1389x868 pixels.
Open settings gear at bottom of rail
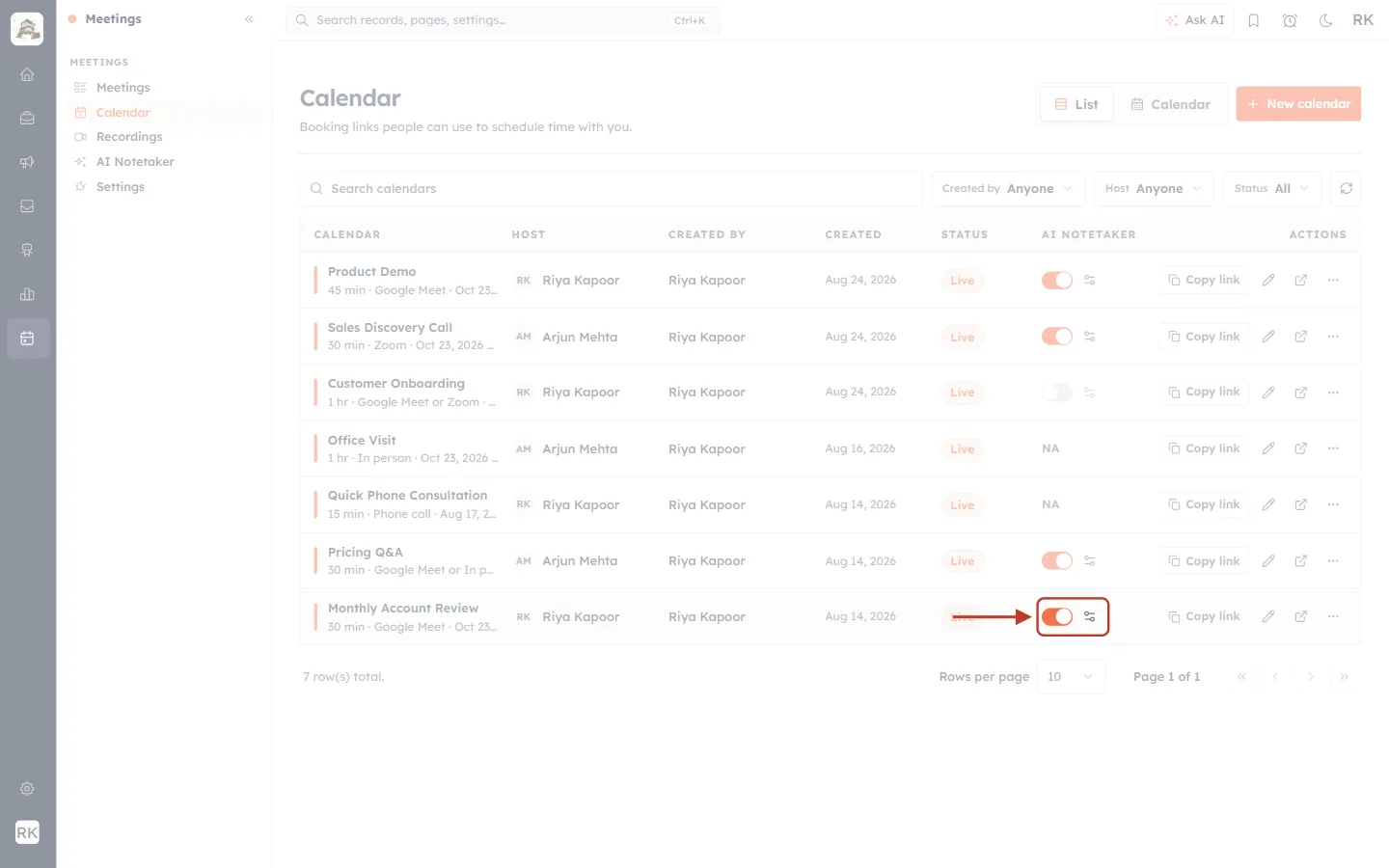(27, 789)
